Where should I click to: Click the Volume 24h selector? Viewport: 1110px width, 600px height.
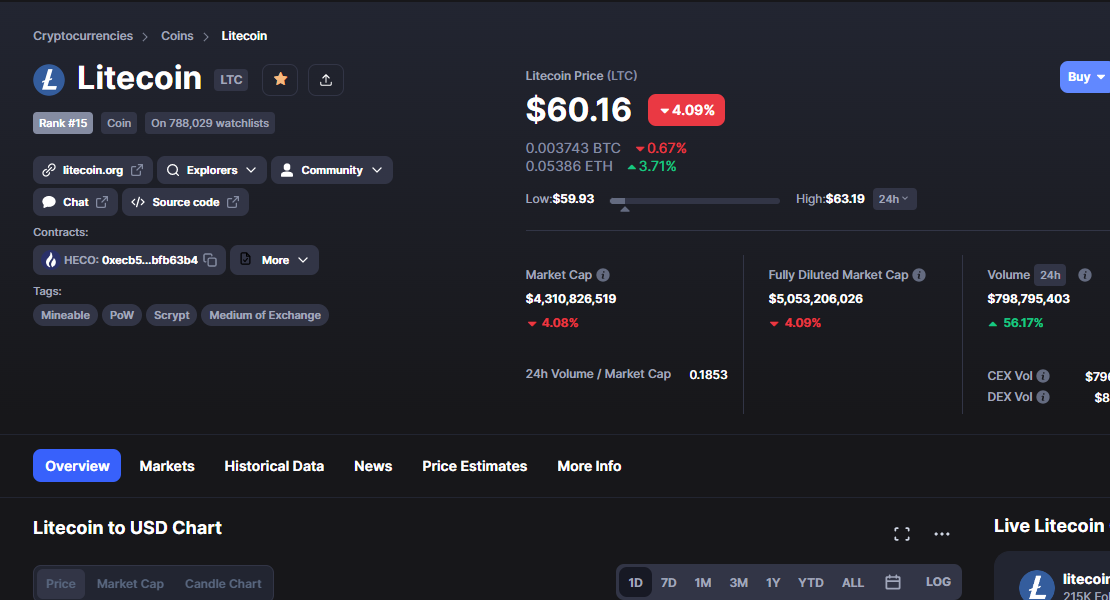pos(1050,275)
